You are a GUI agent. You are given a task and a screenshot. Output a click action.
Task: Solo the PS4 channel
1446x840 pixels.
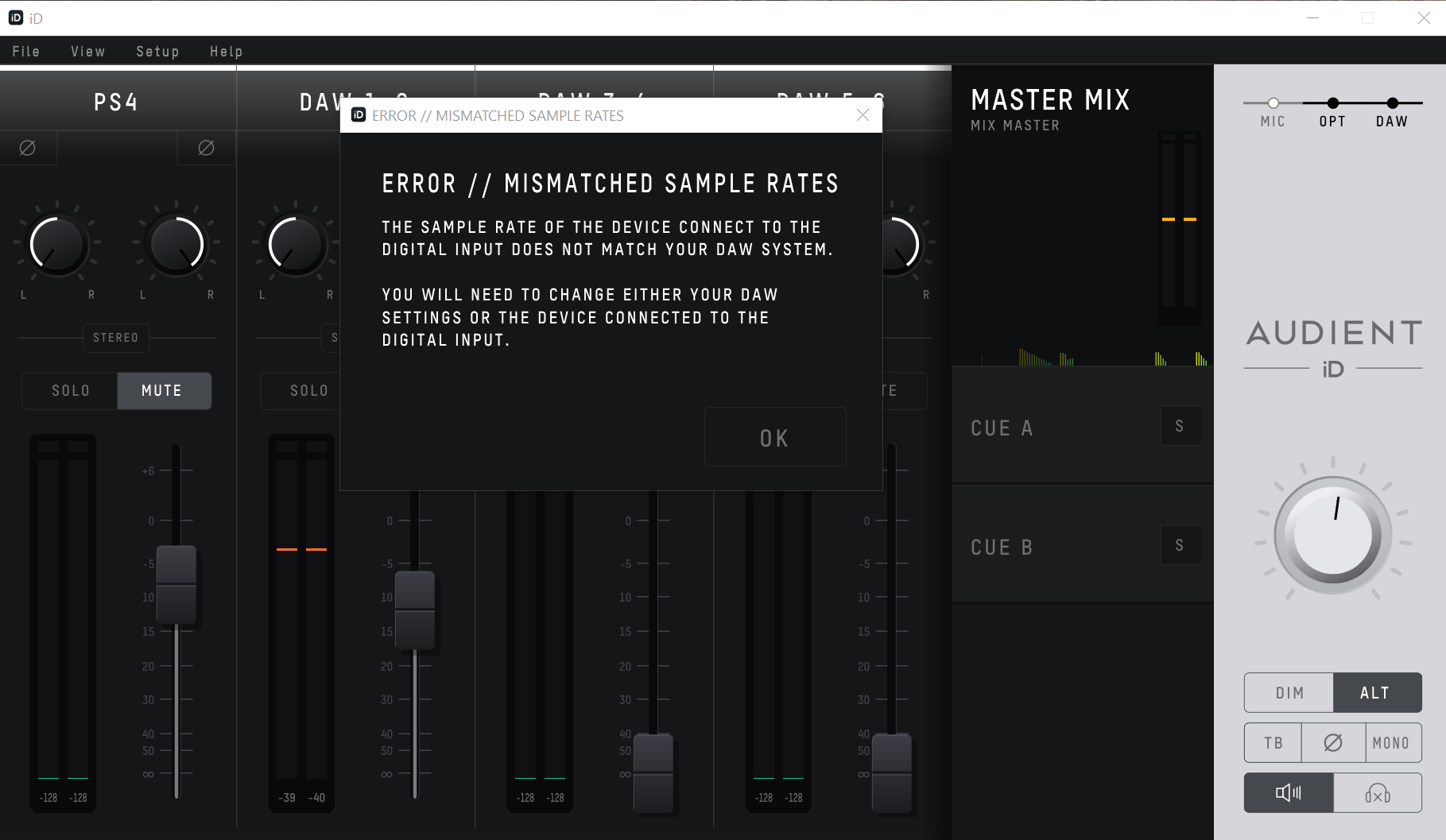pos(70,391)
